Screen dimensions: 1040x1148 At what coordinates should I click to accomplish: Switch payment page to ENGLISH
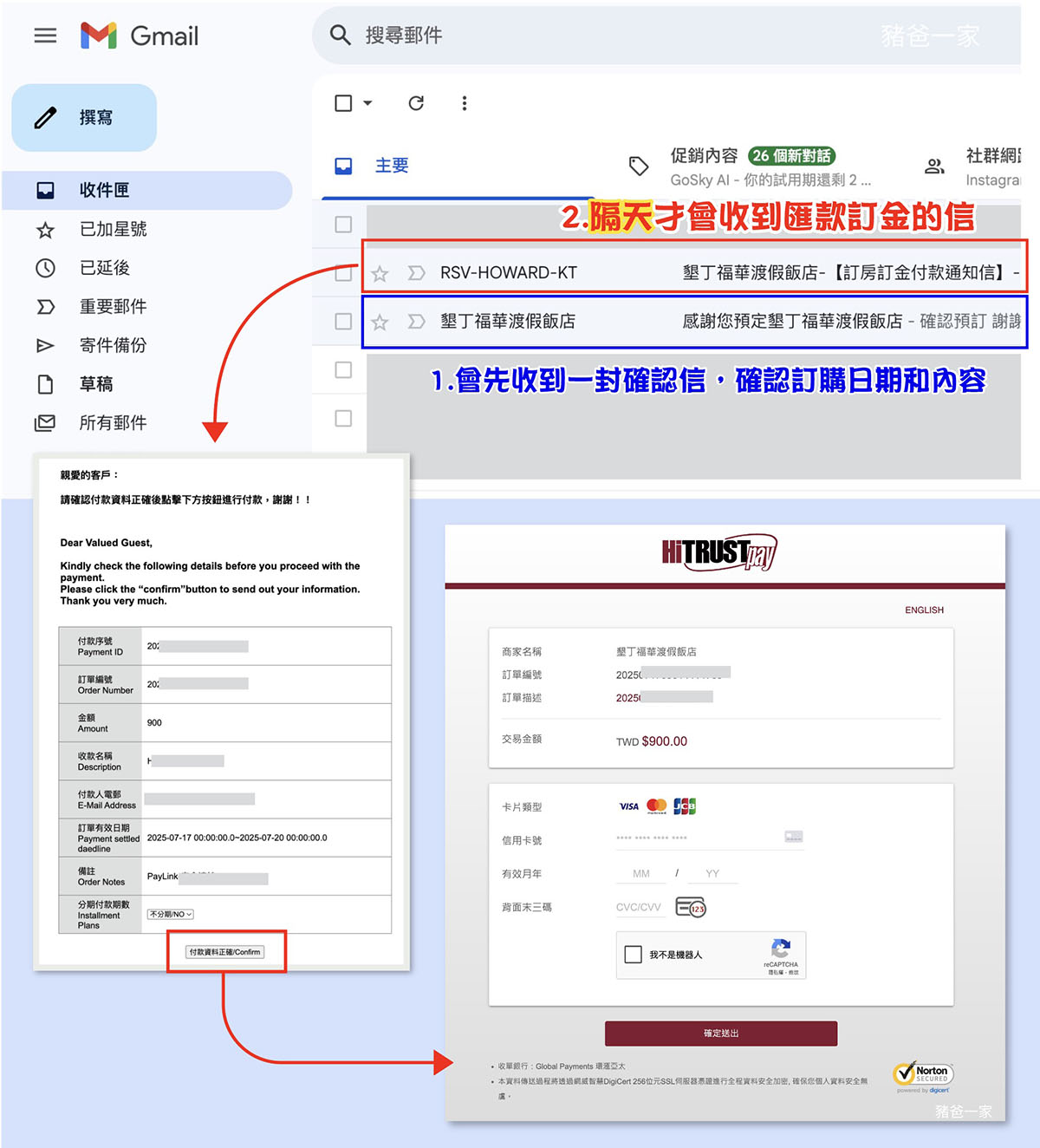[924, 610]
